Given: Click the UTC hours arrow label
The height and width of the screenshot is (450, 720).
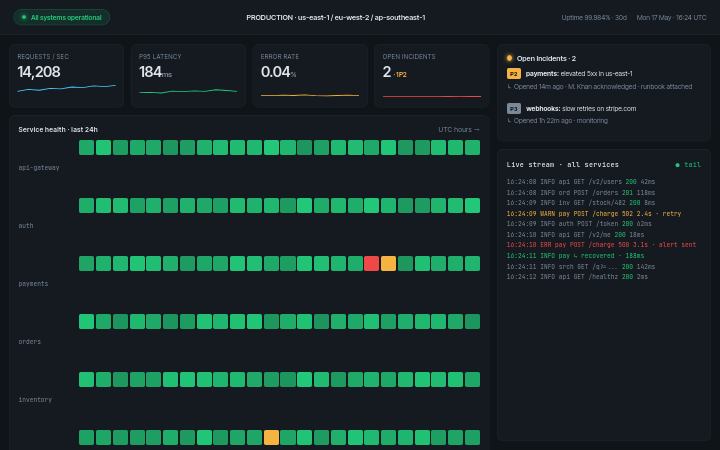Looking at the screenshot, I should pyautogui.click(x=459, y=129).
